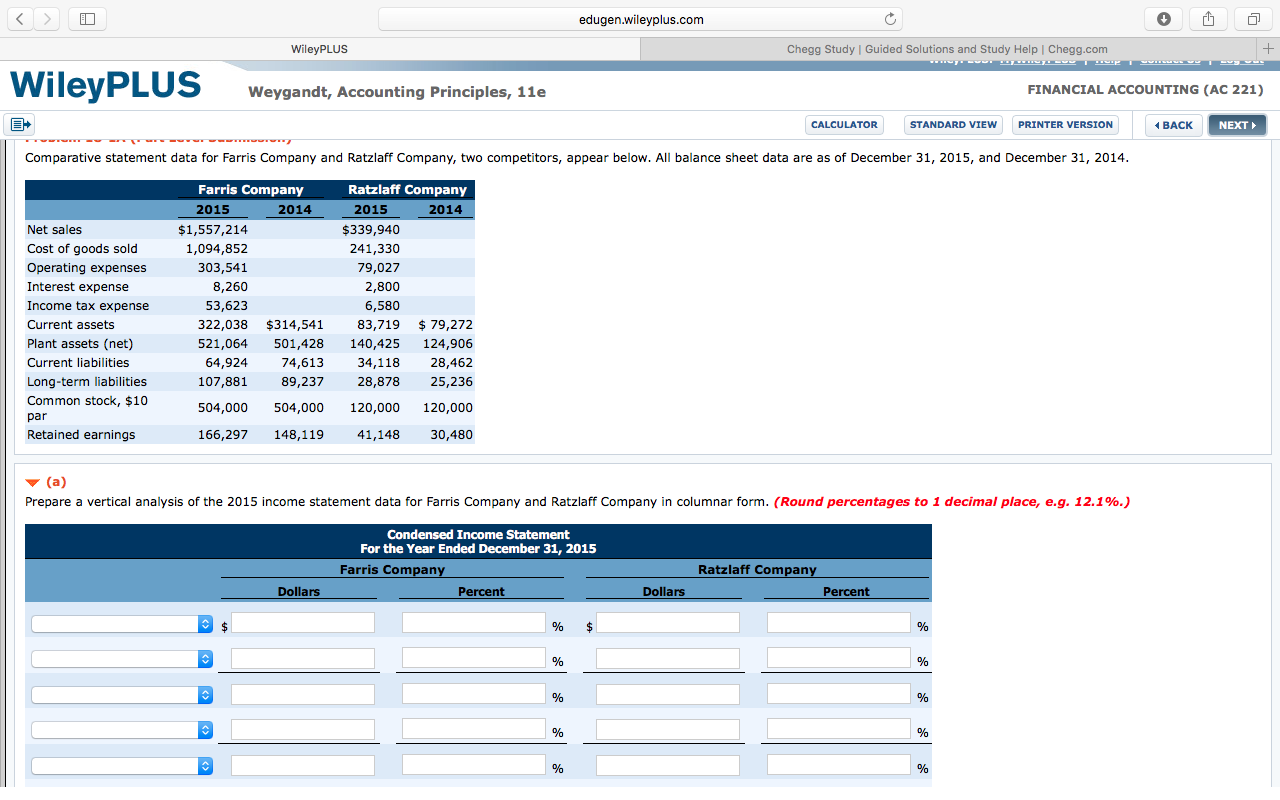The height and width of the screenshot is (800, 1280).
Task: Click Ratzlaff Percent field in second row
Action: [839, 658]
